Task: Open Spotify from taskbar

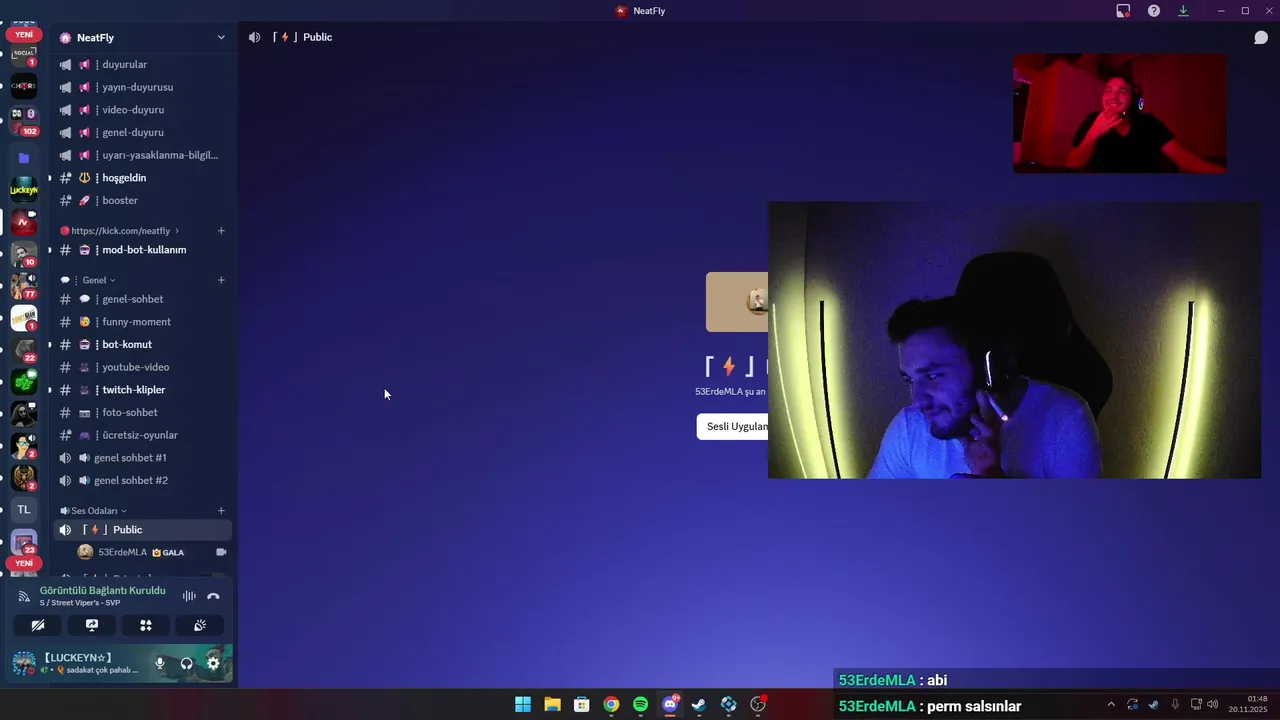Action: (640, 705)
